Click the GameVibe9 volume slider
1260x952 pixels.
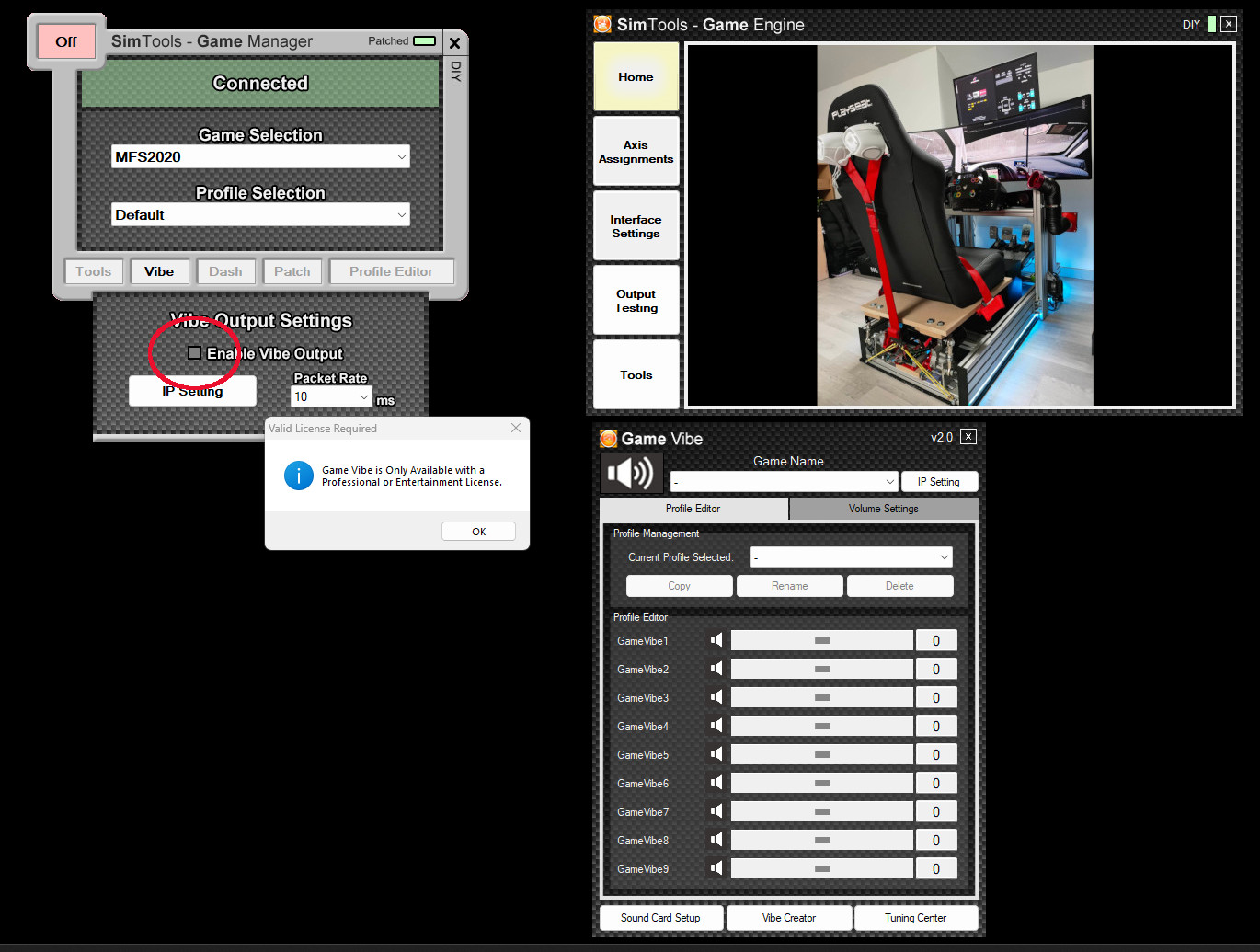coord(822,868)
